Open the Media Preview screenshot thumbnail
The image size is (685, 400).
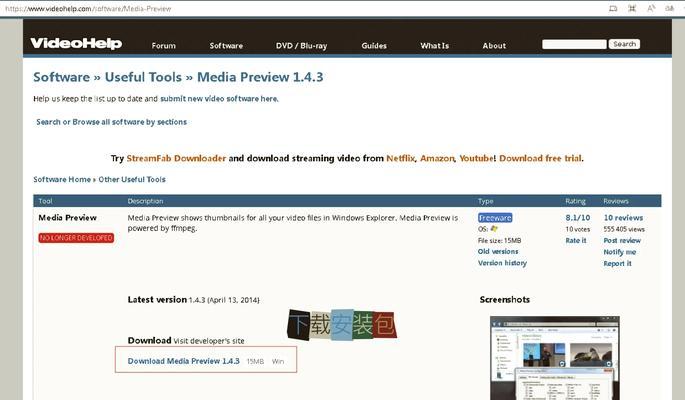554,358
